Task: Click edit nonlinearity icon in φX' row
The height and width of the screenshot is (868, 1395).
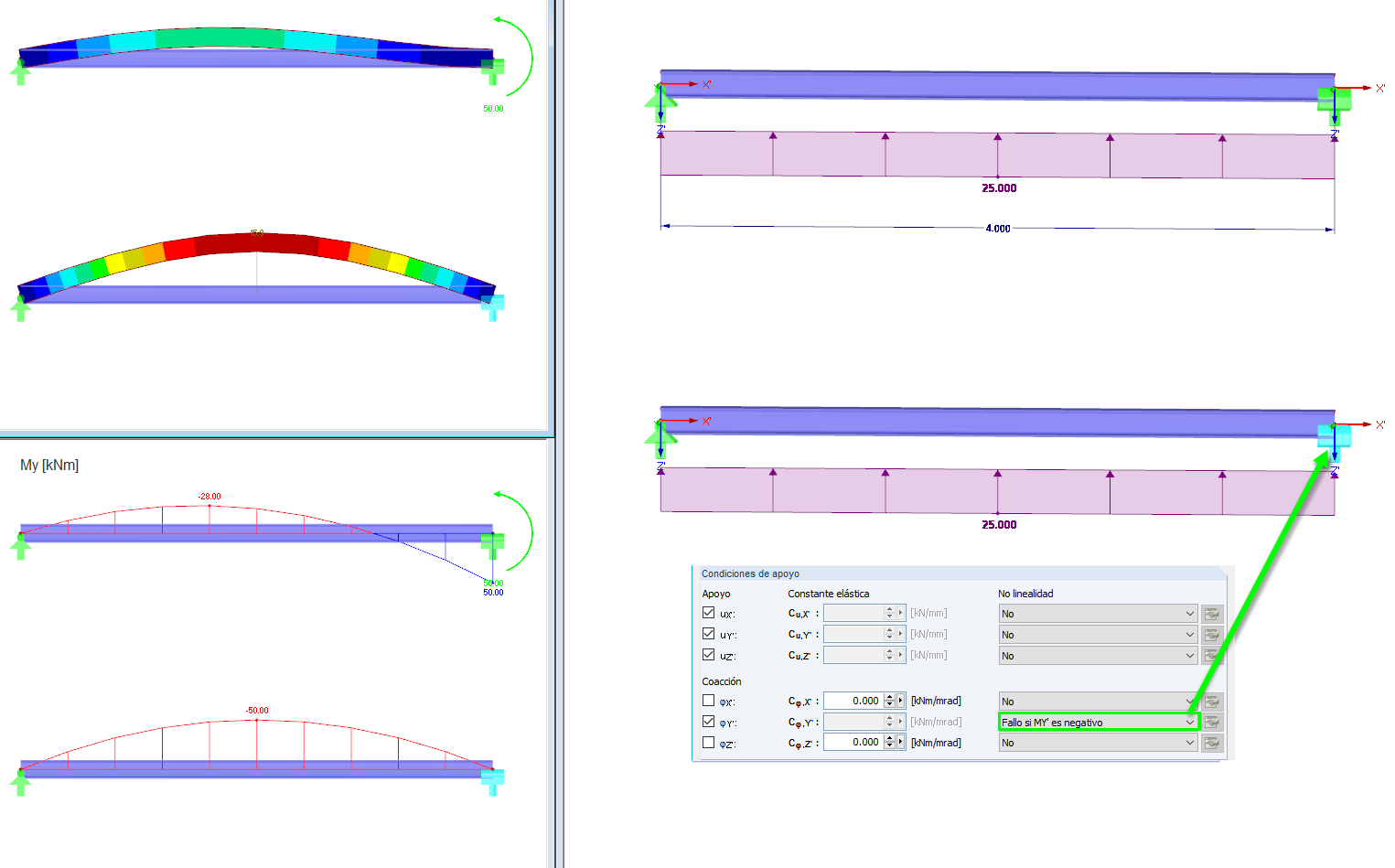Action: (x=1212, y=702)
